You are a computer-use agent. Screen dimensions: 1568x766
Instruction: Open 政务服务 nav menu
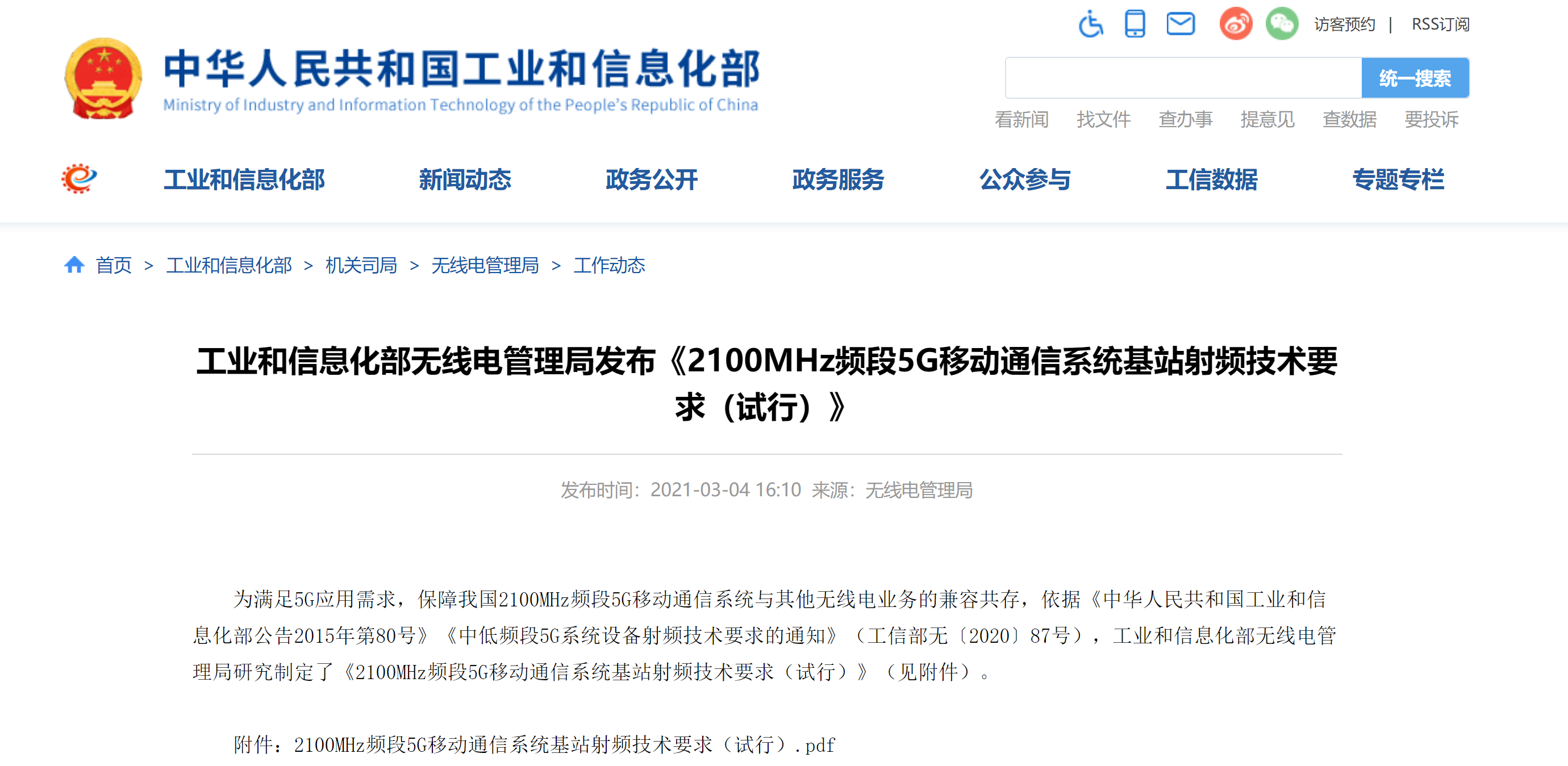(838, 179)
